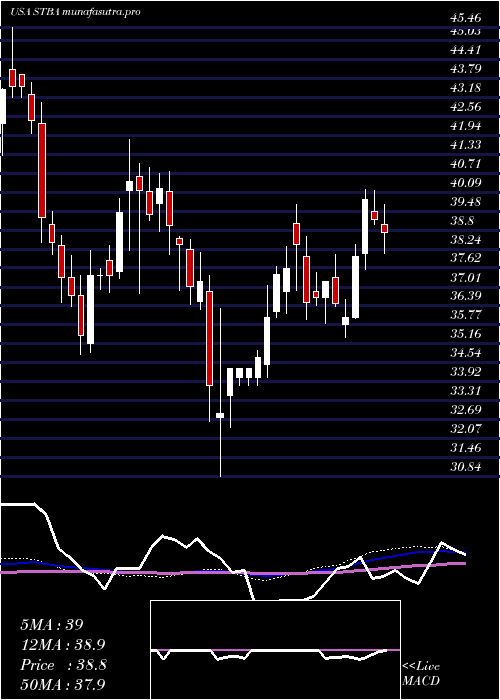Click the 32.07 price axis label
Screen dimensions: 500x700
click(x=466, y=429)
